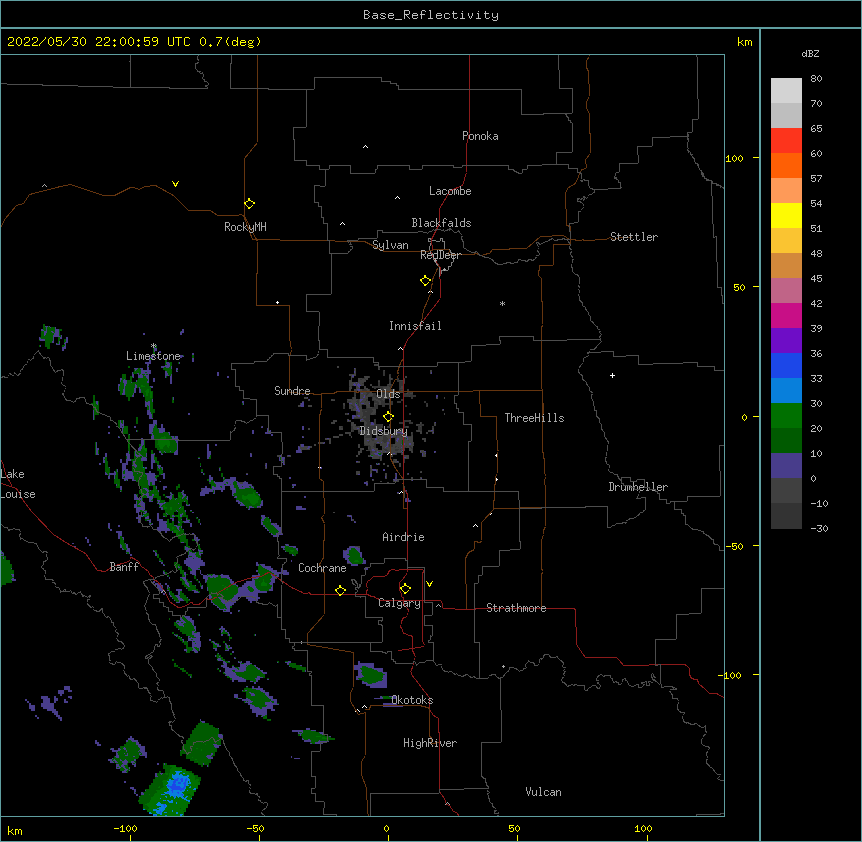Click the Blackfalds town label
Image resolution: width=862 pixels, height=842 pixels.
[x=441, y=223]
